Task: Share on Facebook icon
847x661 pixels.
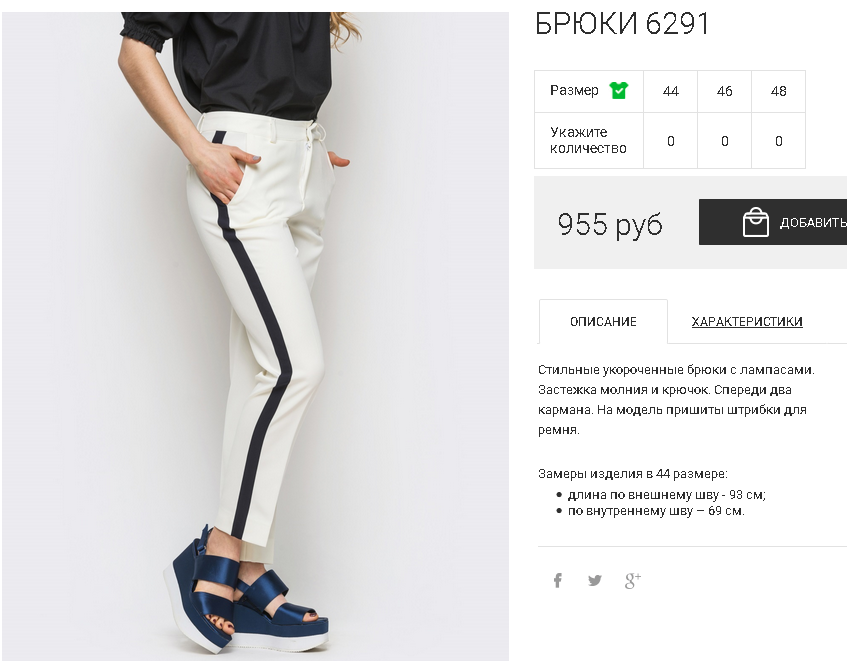Action: pos(557,581)
